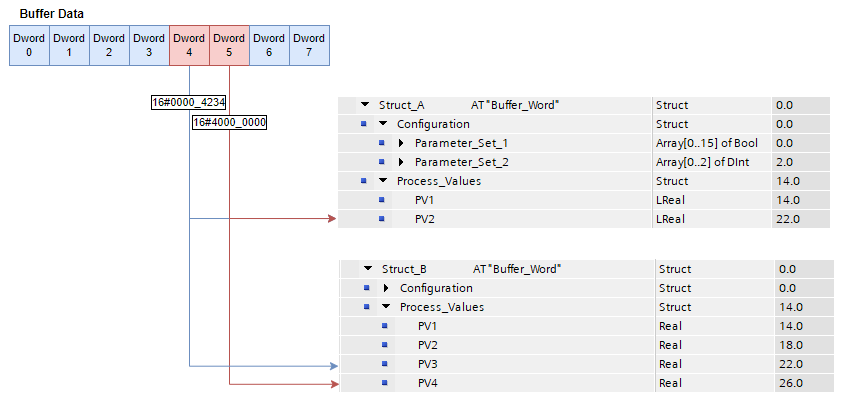Collapse the Struct_B root node arrow
853x405 pixels.
click(x=368, y=269)
